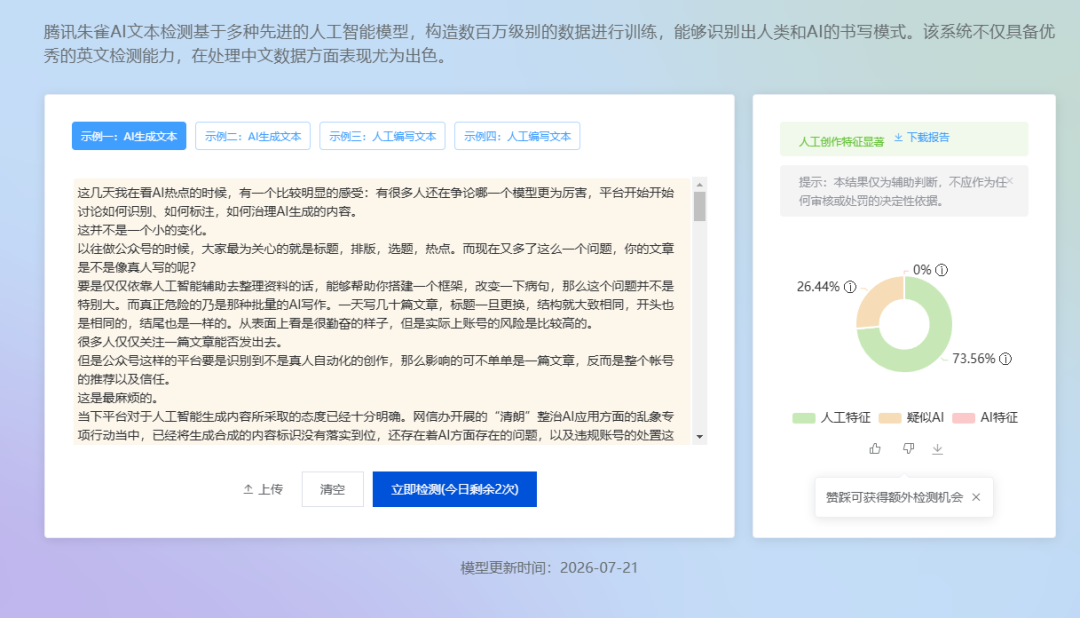The height and width of the screenshot is (618, 1080).
Task: Click the thumbs-up like icon
Action: pyautogui.click(x=875, y=449)
